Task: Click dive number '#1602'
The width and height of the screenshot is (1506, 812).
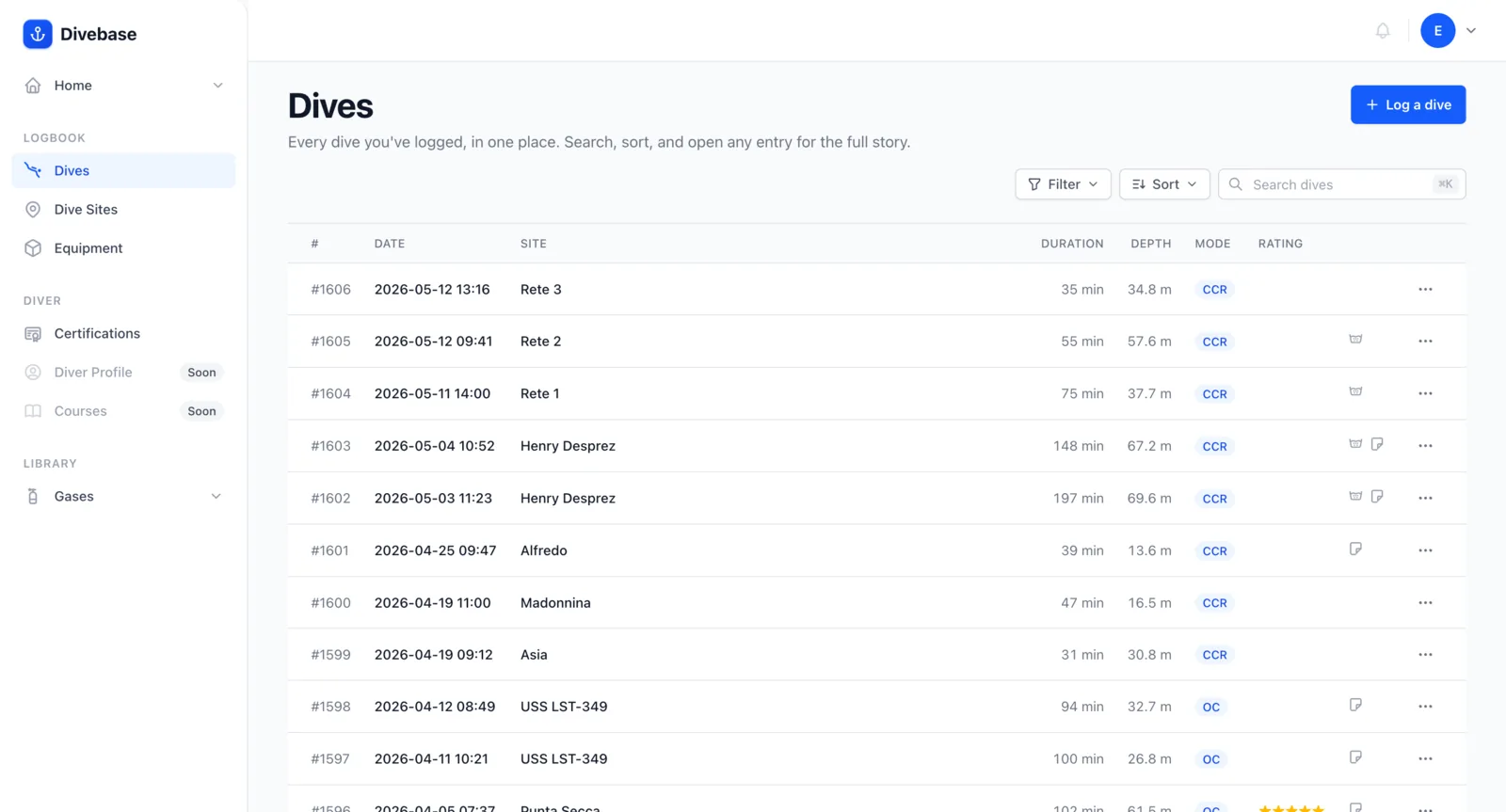Action: [x=331, y=499]
